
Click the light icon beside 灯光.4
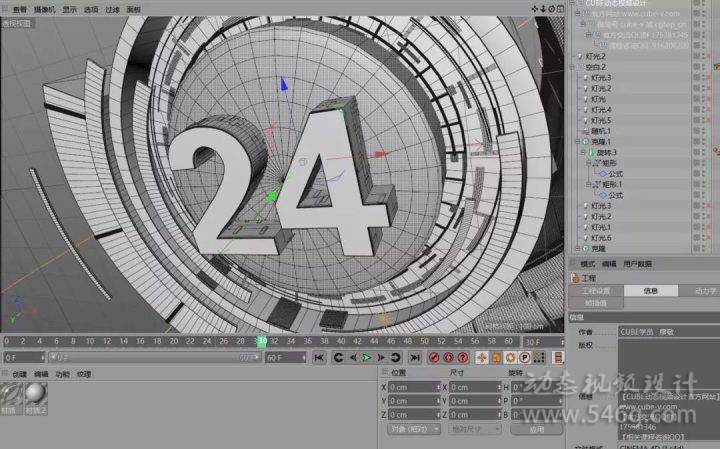pyautogui.click(x=585, y=110)
